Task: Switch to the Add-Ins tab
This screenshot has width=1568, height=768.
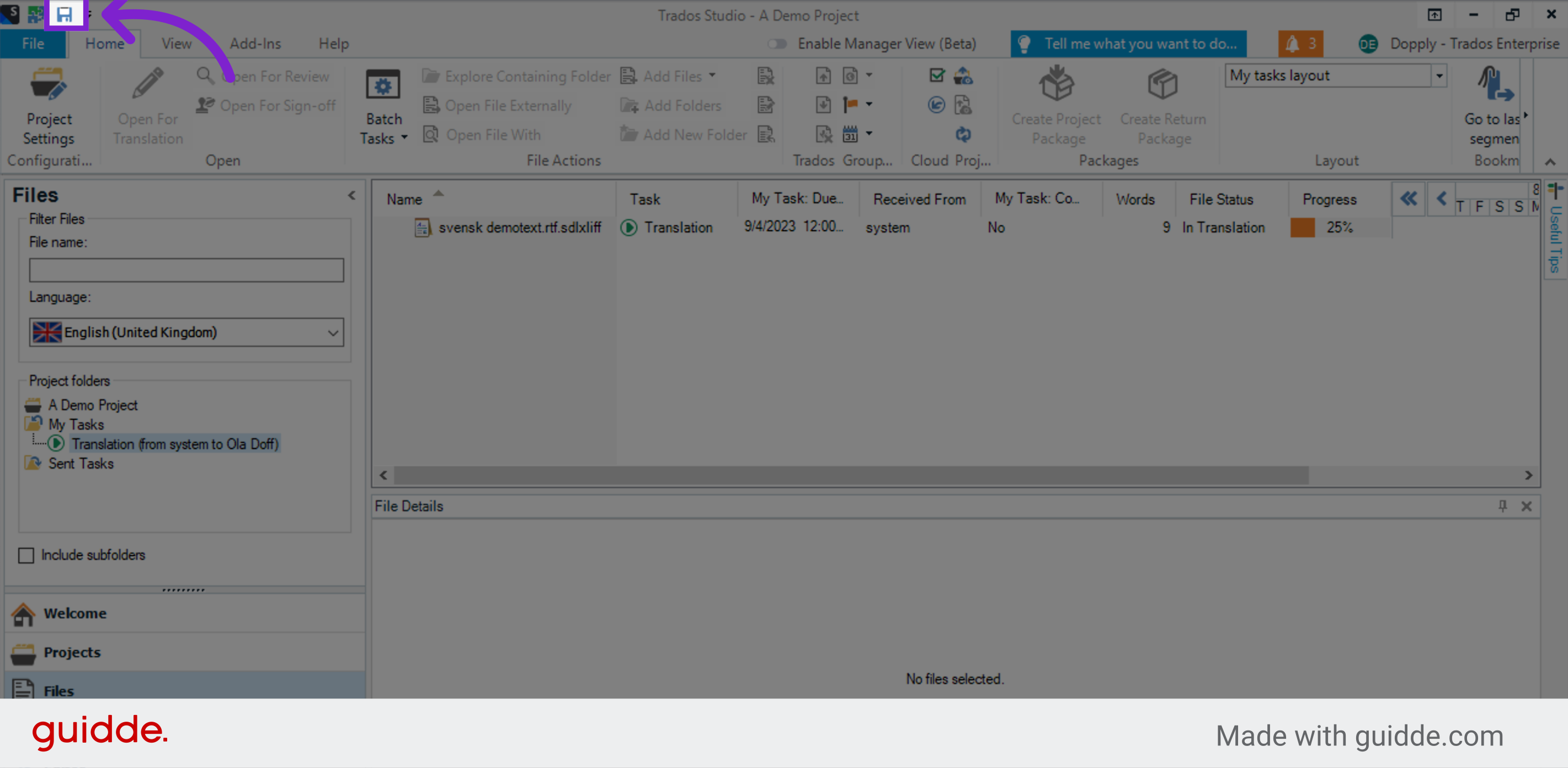Action: pos(255,44)
